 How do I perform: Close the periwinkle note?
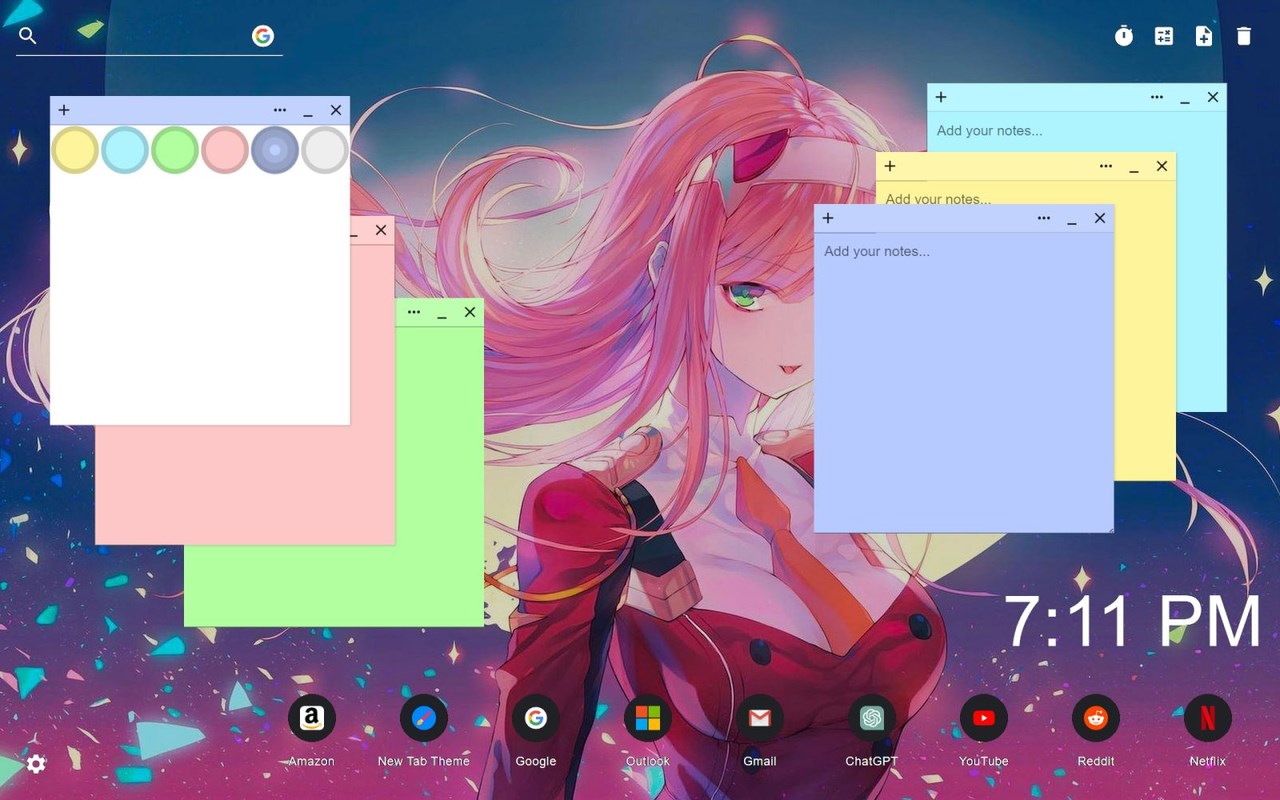click(1100, 218)
